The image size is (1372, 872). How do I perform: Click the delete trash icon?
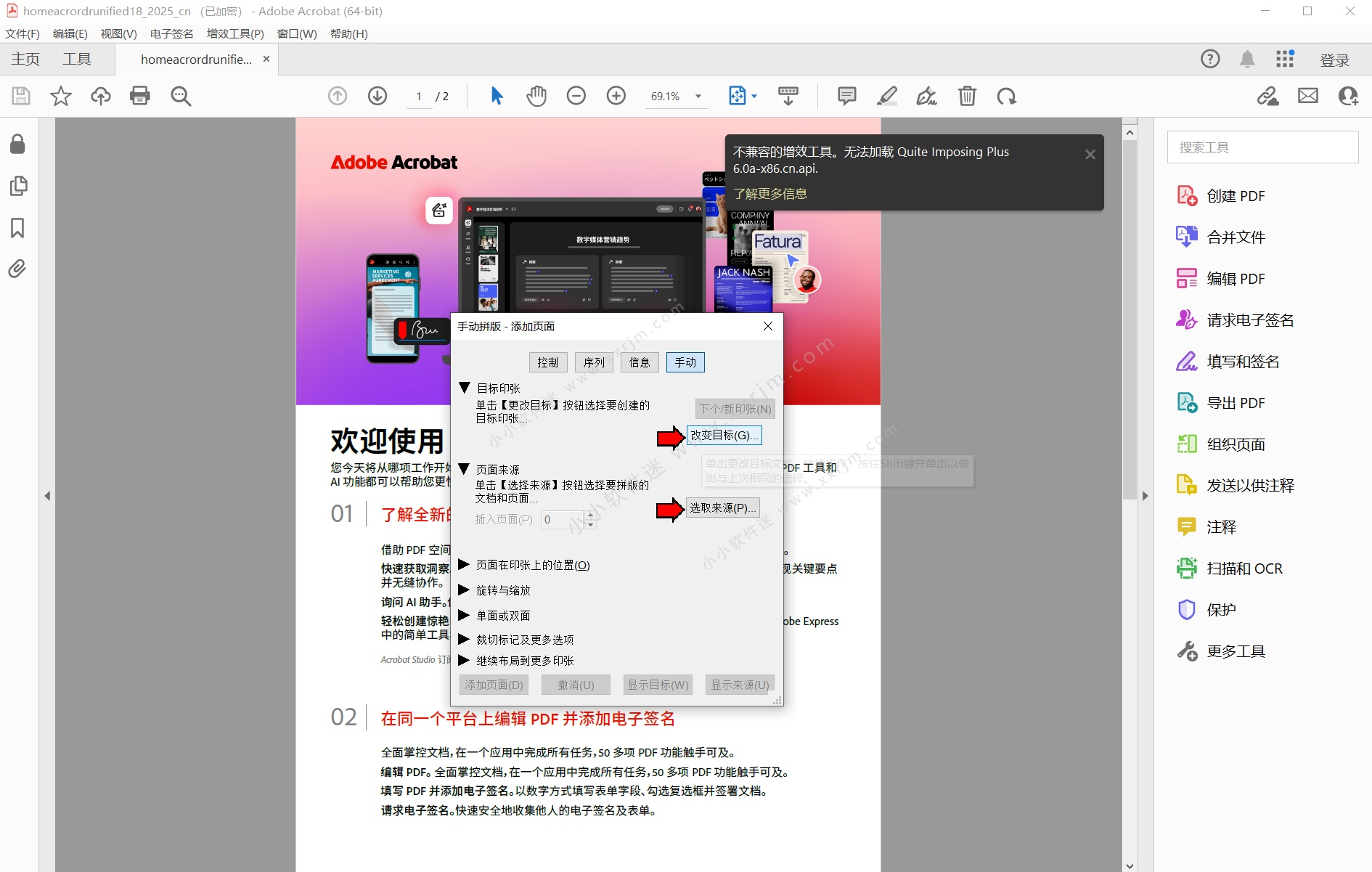click(967, 96)
